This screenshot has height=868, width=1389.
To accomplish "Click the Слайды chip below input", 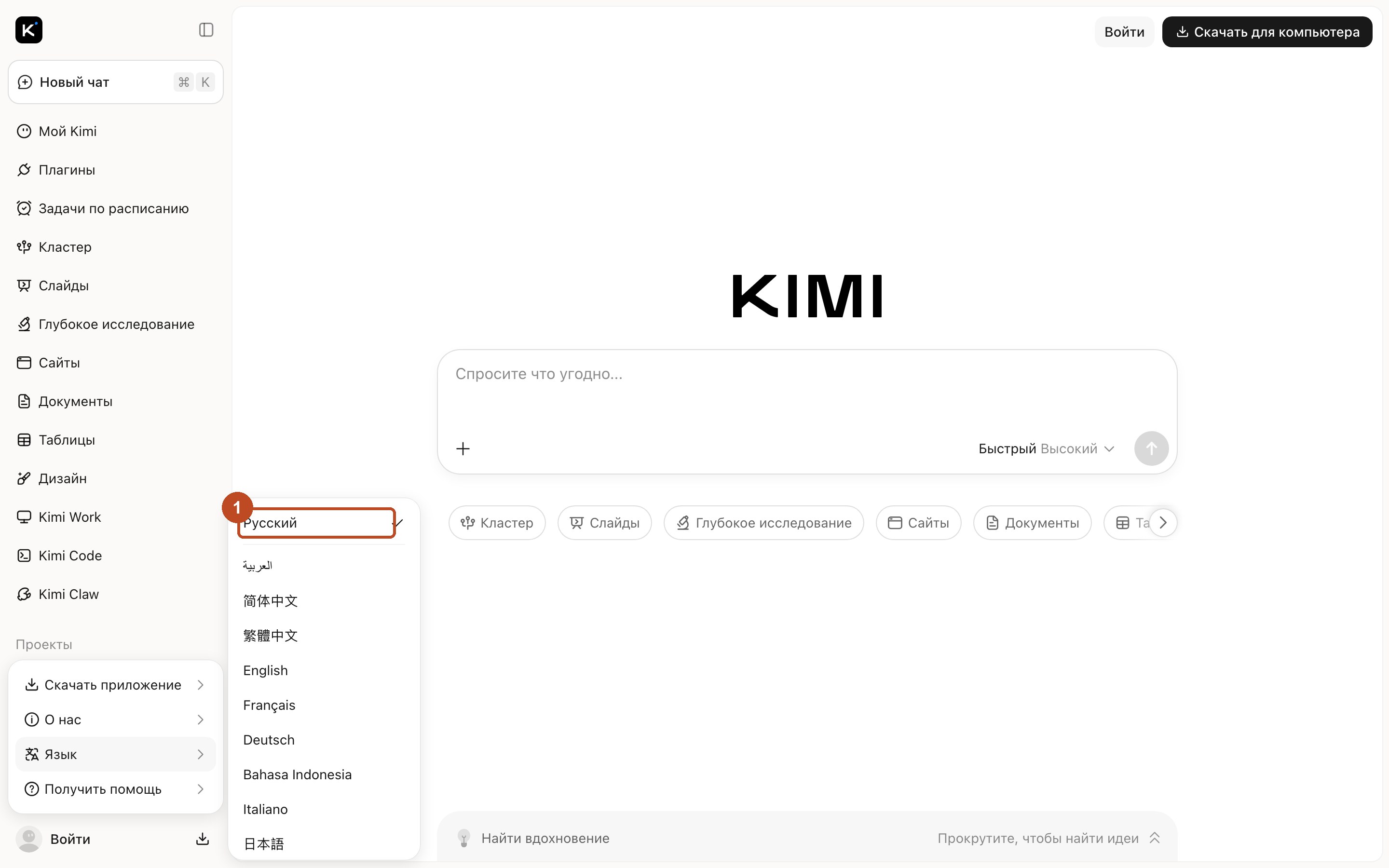I will [x=604, y=523].
